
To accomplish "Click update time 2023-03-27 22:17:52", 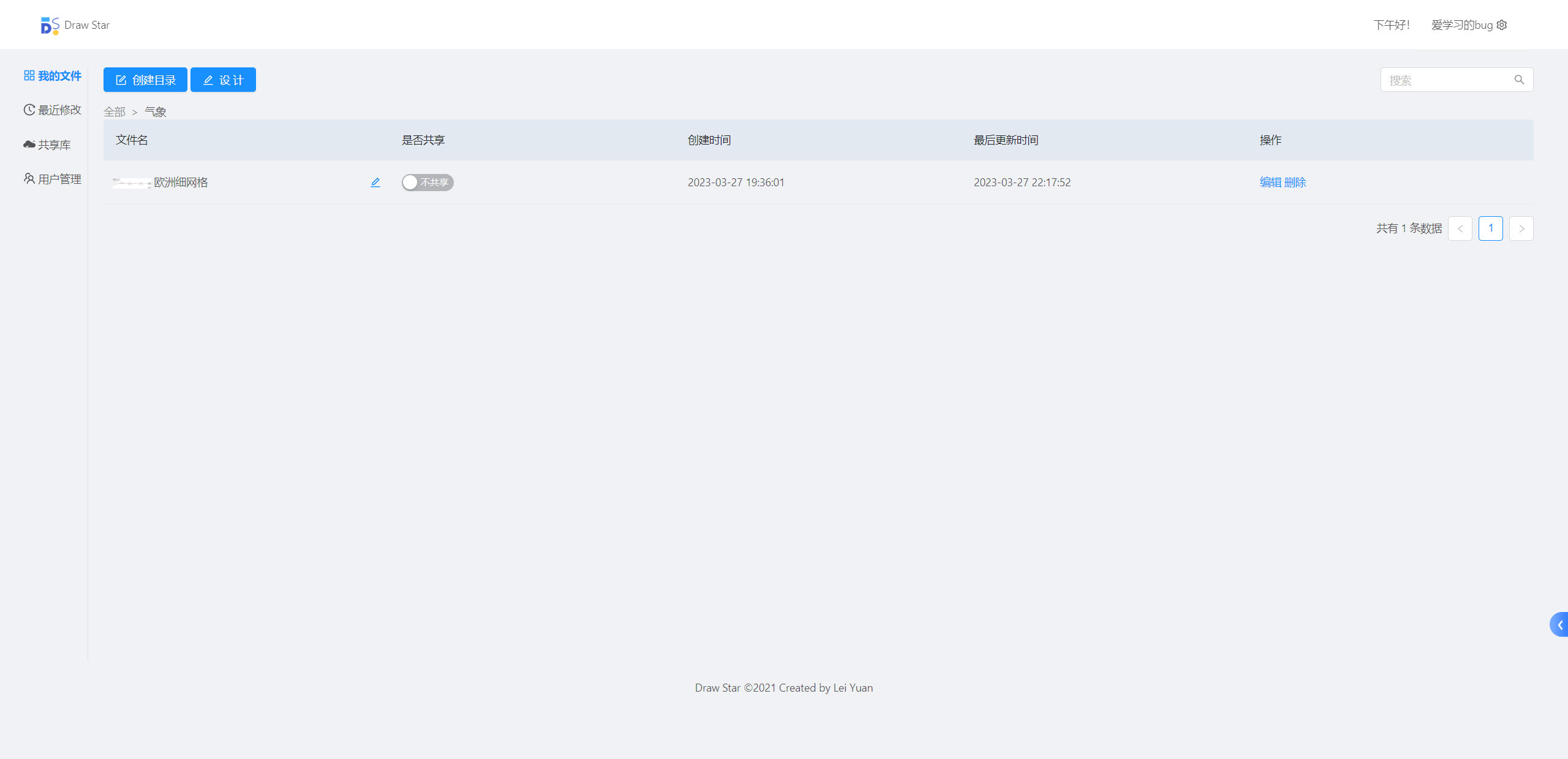I will 1022,182.
